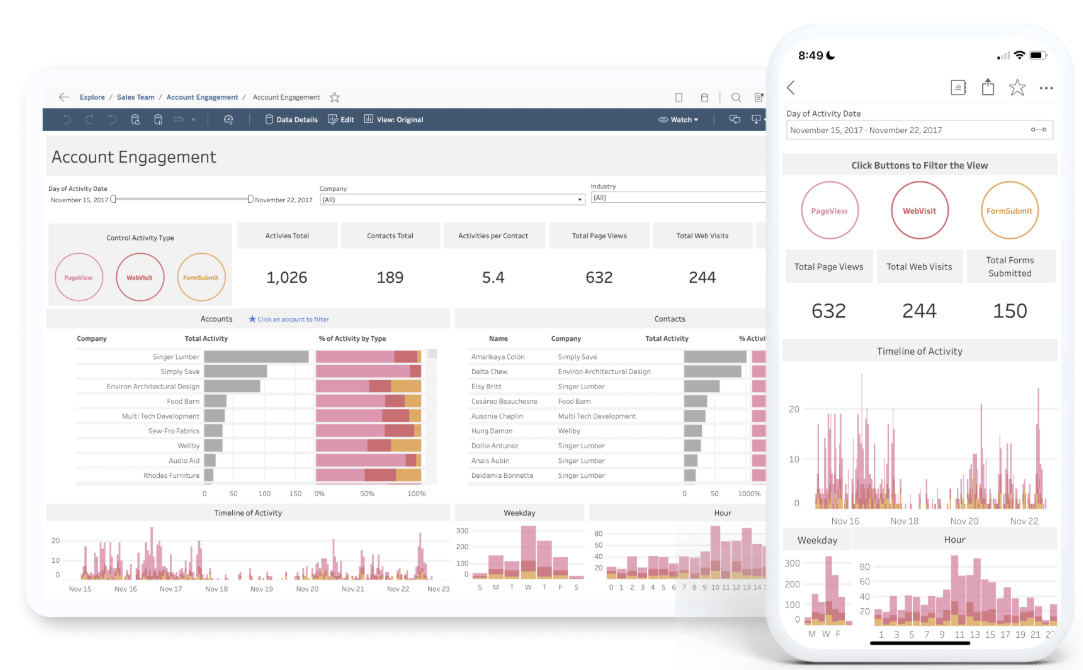Image resolution: width=1083 pixels, height=670 pixels.
Task: Open blue Account Engagement breadcrumb link
Action: coord(202,97)
